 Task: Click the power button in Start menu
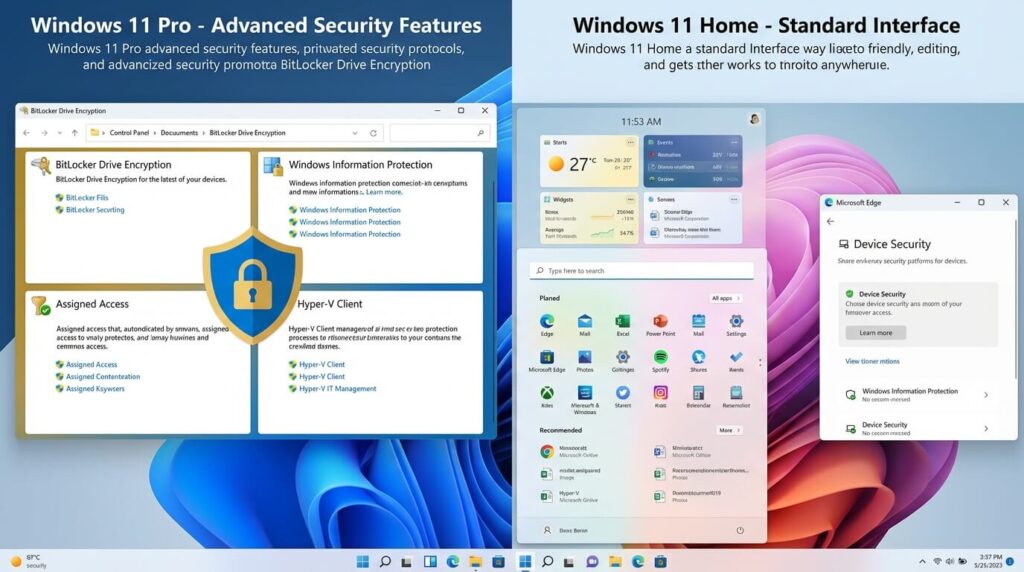[x=740, y=530]
